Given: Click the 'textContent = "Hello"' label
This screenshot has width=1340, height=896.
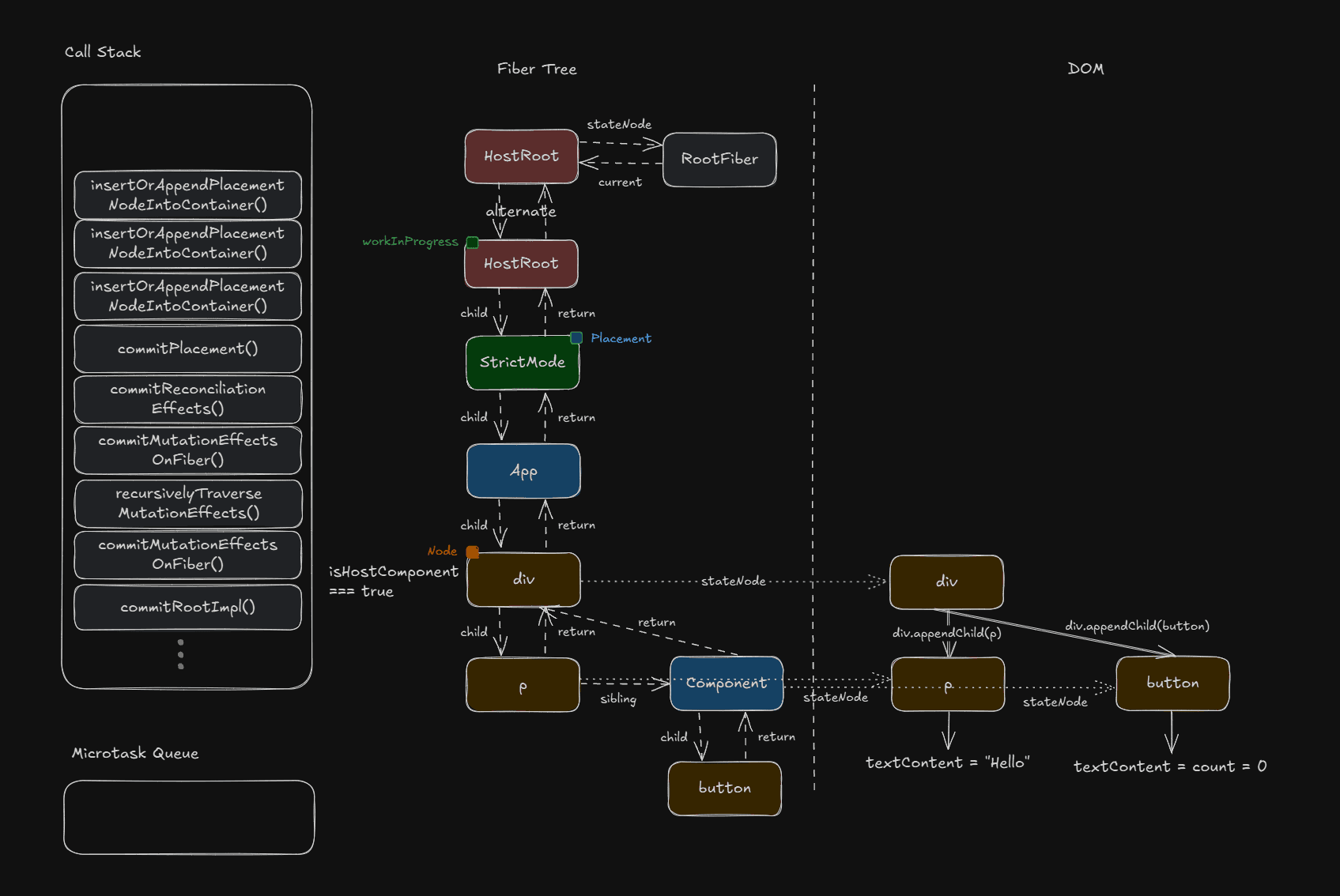Looking at the screenshot, I should click(947, 763).
